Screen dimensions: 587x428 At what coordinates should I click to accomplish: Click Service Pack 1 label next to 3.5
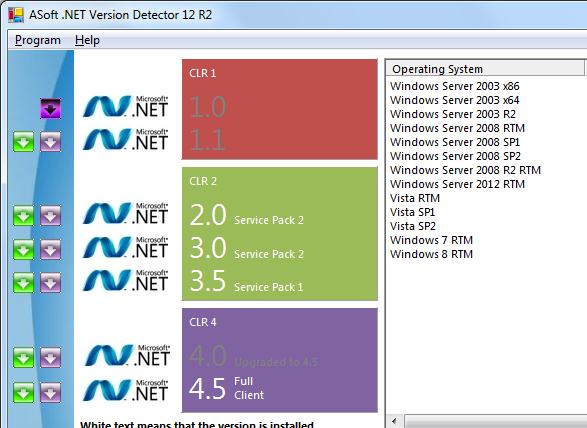click(x=268, y=287)
